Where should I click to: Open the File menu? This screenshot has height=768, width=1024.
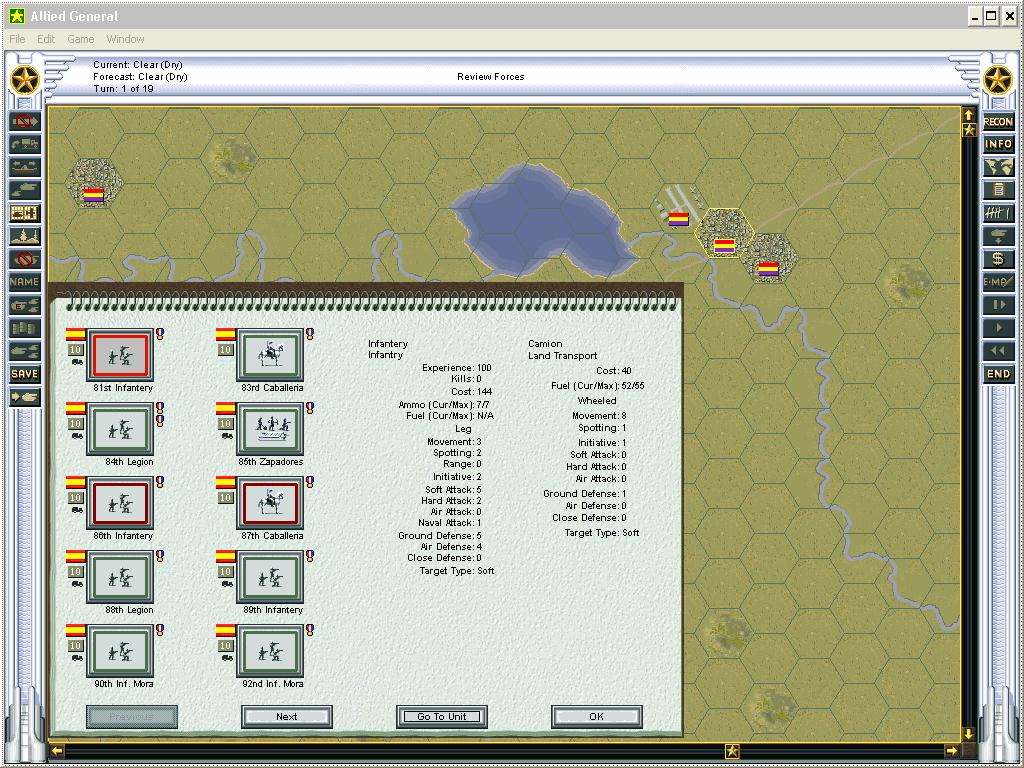coord(17,39)
